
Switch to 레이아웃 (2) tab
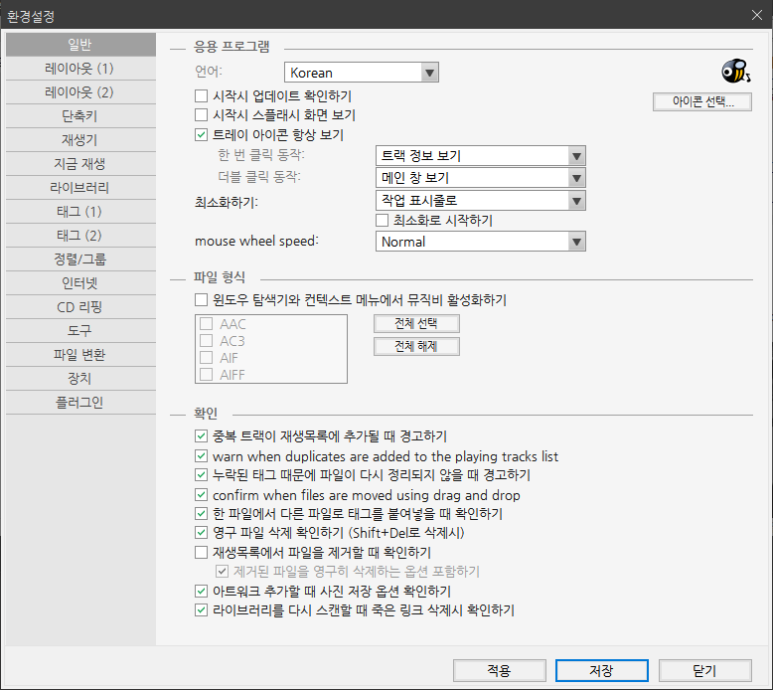80,92
